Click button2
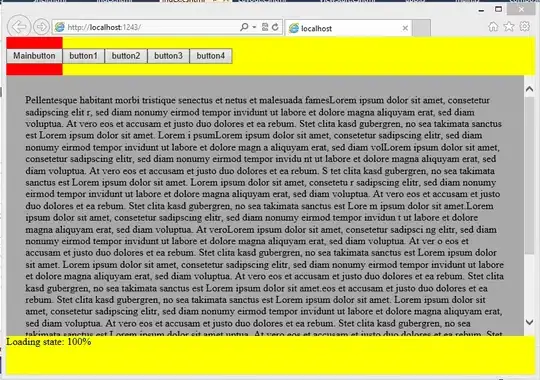Viewport: 540px width, 380px height. (x=126, y=56)
